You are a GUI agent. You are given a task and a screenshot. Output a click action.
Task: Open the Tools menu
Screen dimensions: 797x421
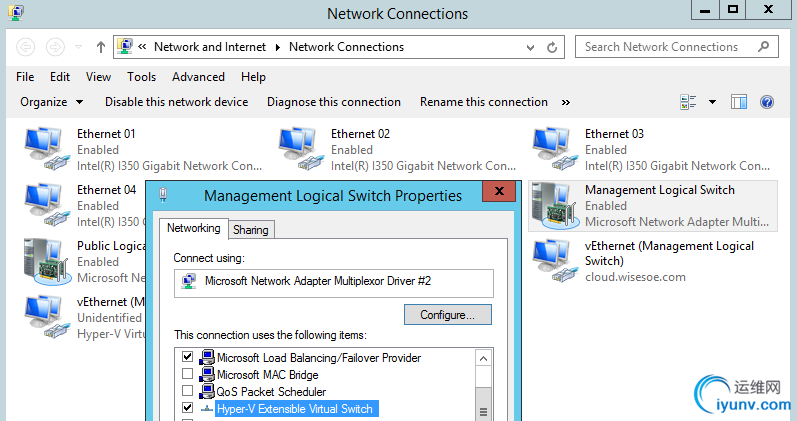click(x=141, y=77)
